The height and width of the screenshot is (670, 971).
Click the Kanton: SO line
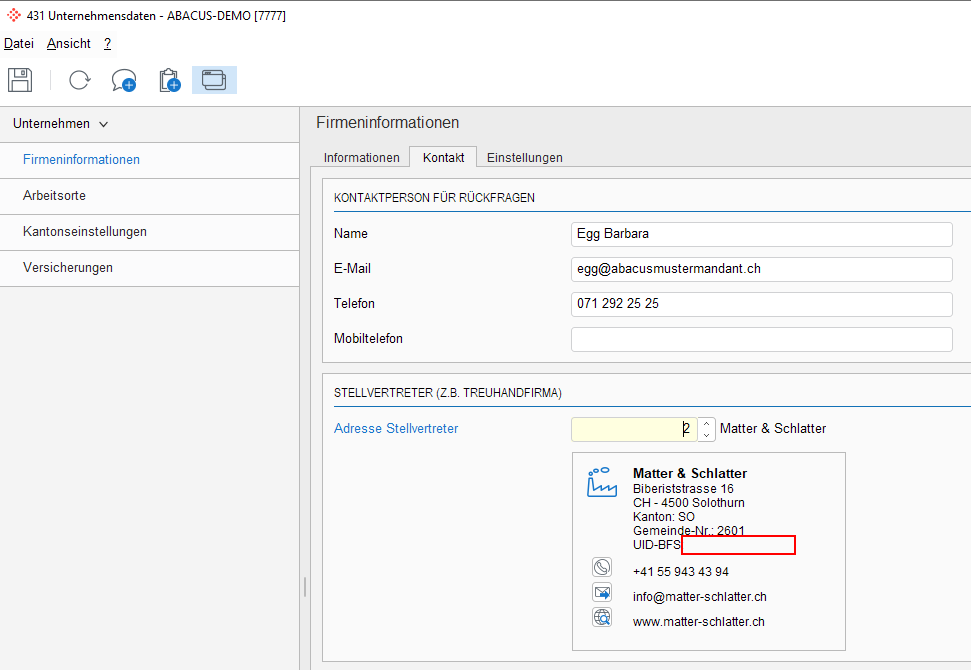(663, 516)
